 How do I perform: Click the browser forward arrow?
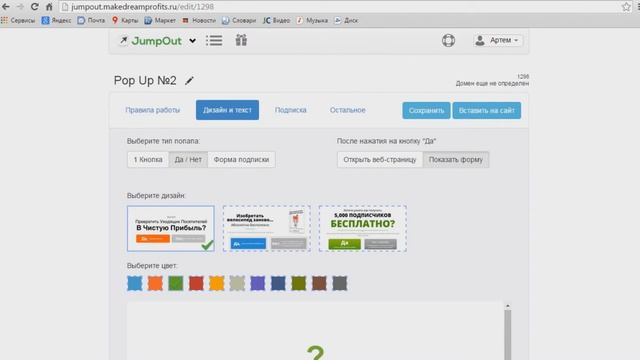point(20,7)
